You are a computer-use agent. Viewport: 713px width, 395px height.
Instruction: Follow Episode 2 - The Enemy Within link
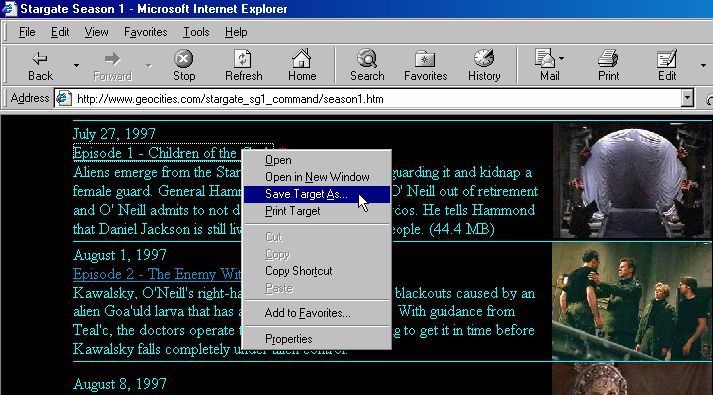tap(157, 274)
